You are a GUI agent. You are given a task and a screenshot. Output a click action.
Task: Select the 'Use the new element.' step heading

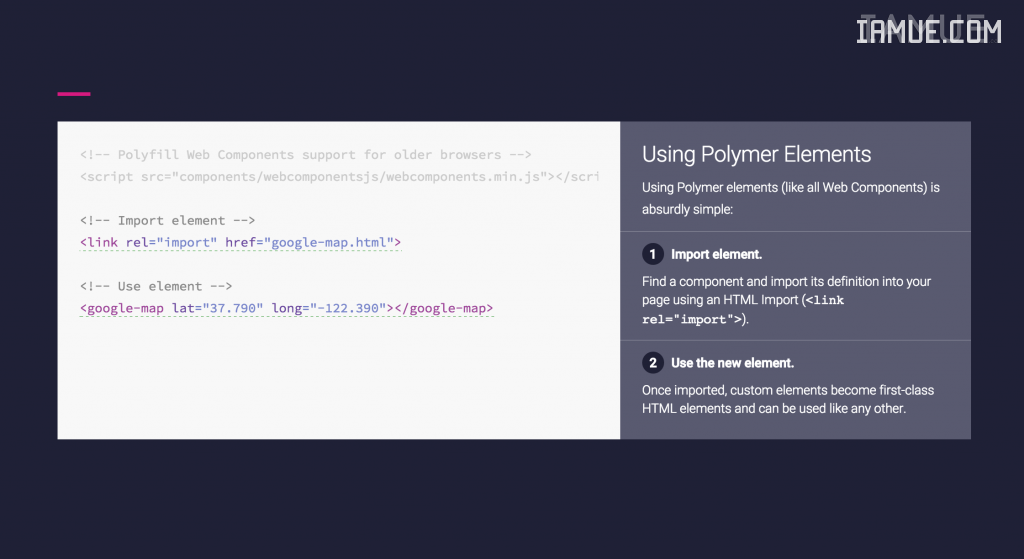[x=732, y=363]
